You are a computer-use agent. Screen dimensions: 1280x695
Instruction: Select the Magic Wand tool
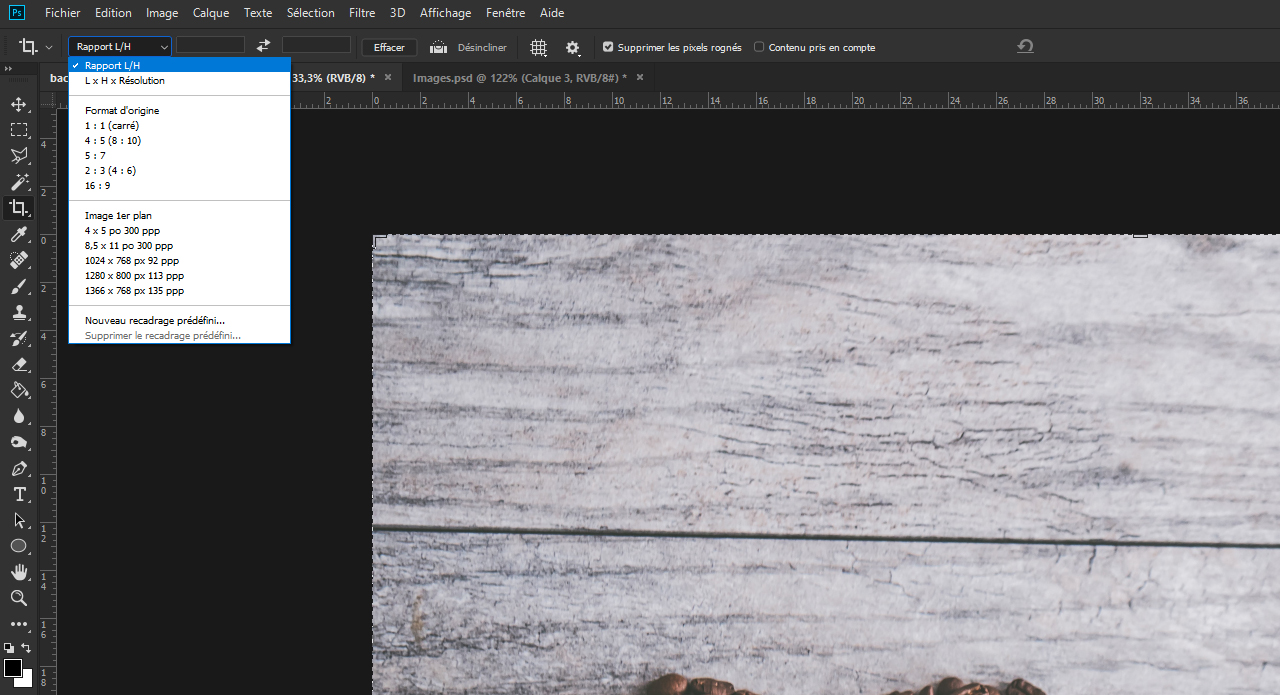(18, 182)
